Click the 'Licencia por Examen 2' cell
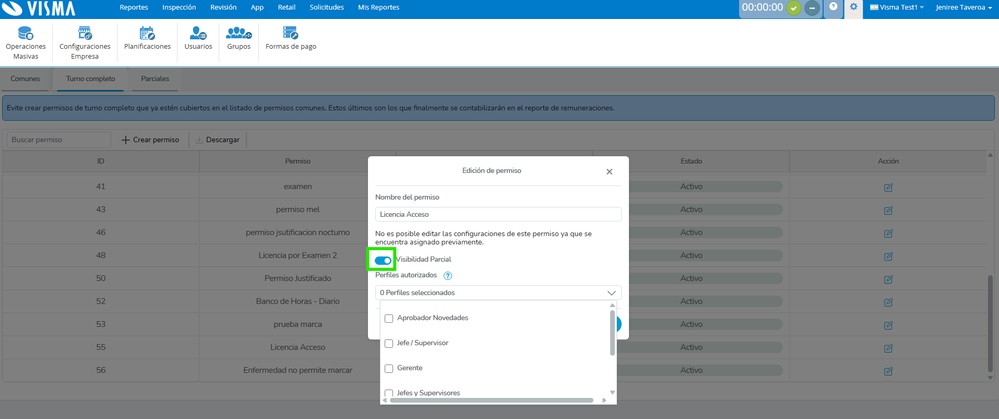The image size is (999, 419). coord(298,256)
